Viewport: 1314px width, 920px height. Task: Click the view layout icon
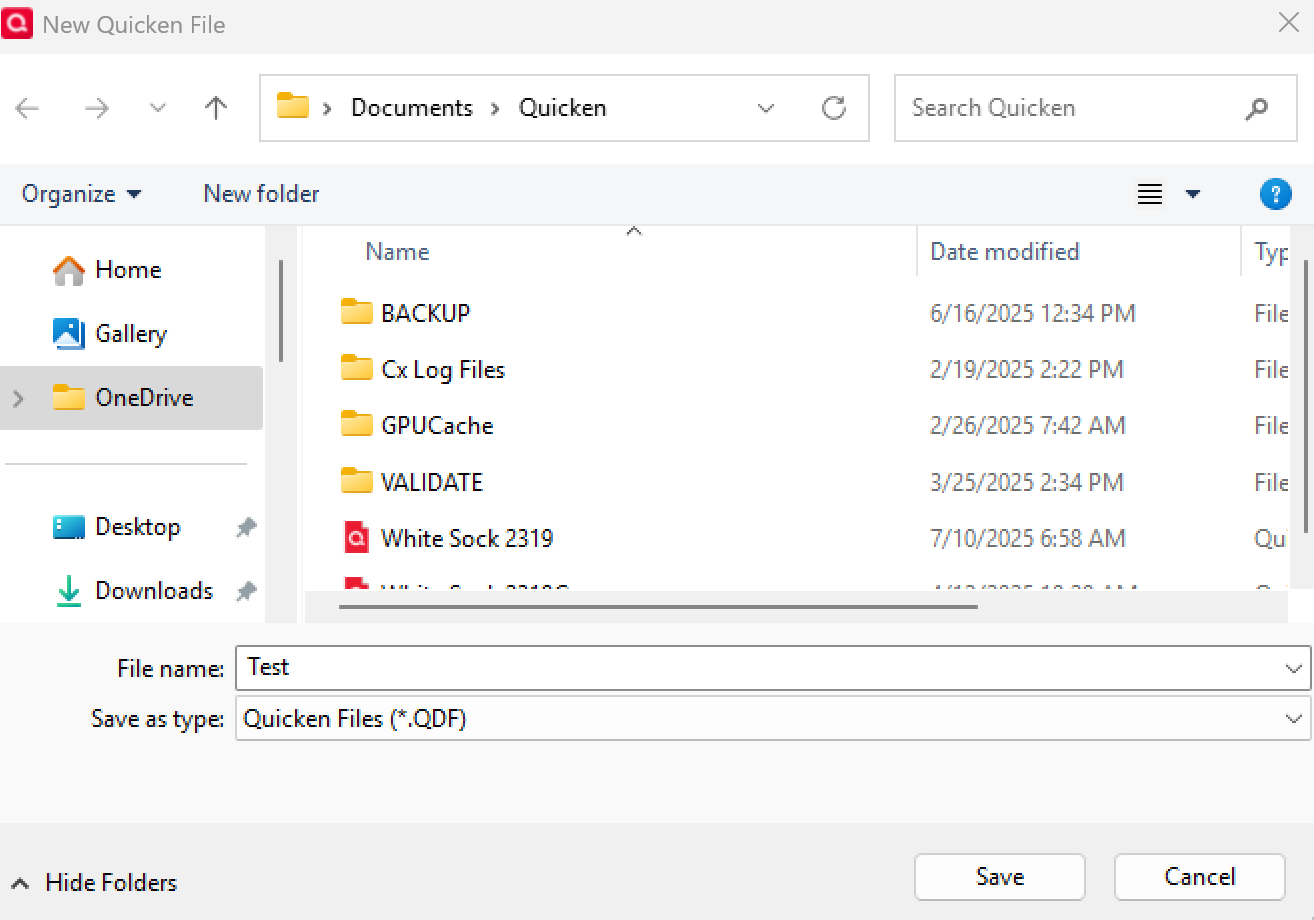pos(1150,194)
